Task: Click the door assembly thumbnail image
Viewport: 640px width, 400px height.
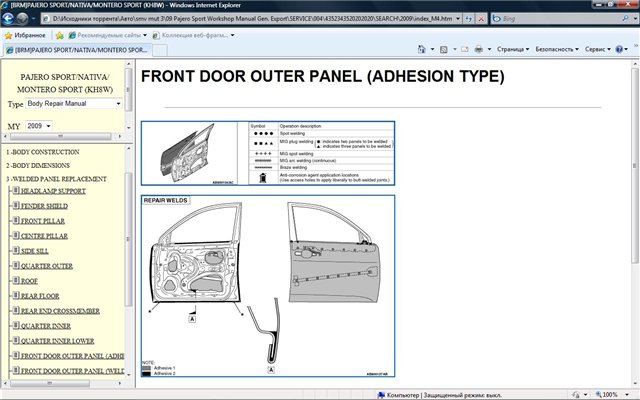Action: tap(190, 153)
